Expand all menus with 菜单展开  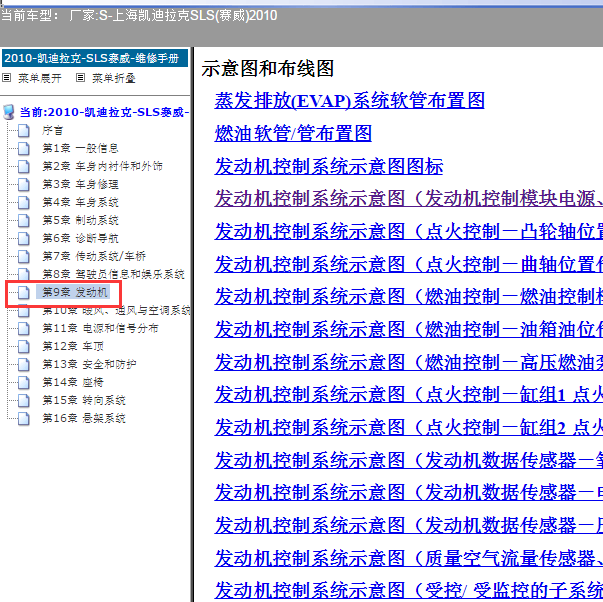point(40,78)
